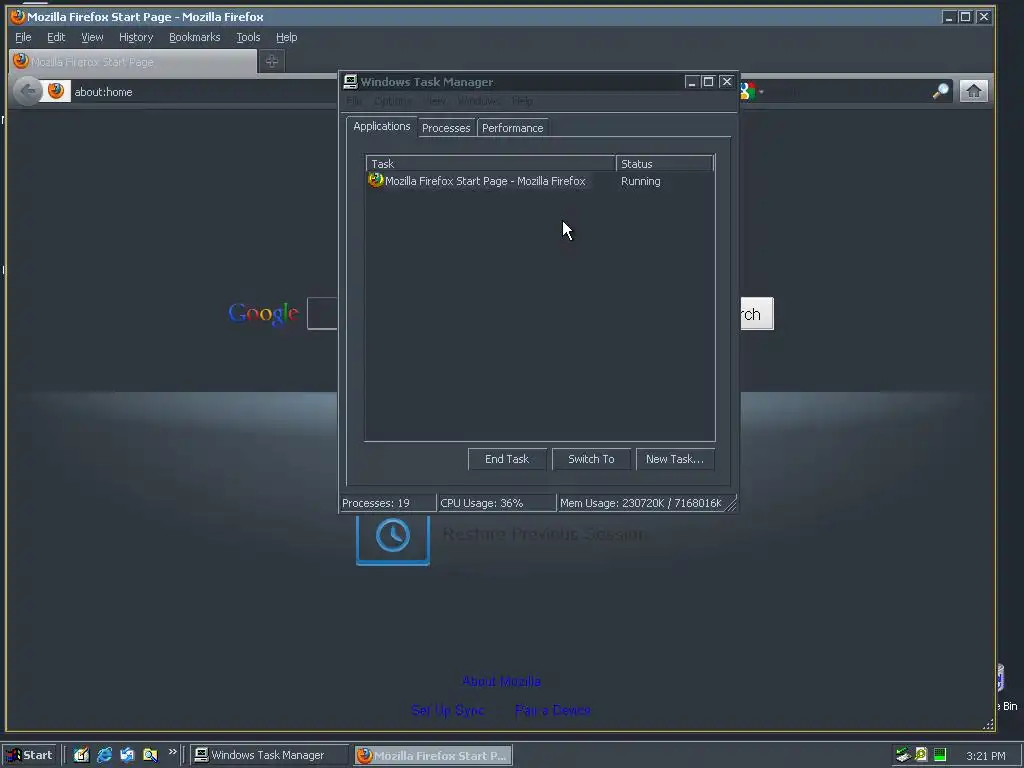Click the Processes: 19 status bar entry
The height and width of the screenshot is (768, 1024).
(x=388, y=503)
